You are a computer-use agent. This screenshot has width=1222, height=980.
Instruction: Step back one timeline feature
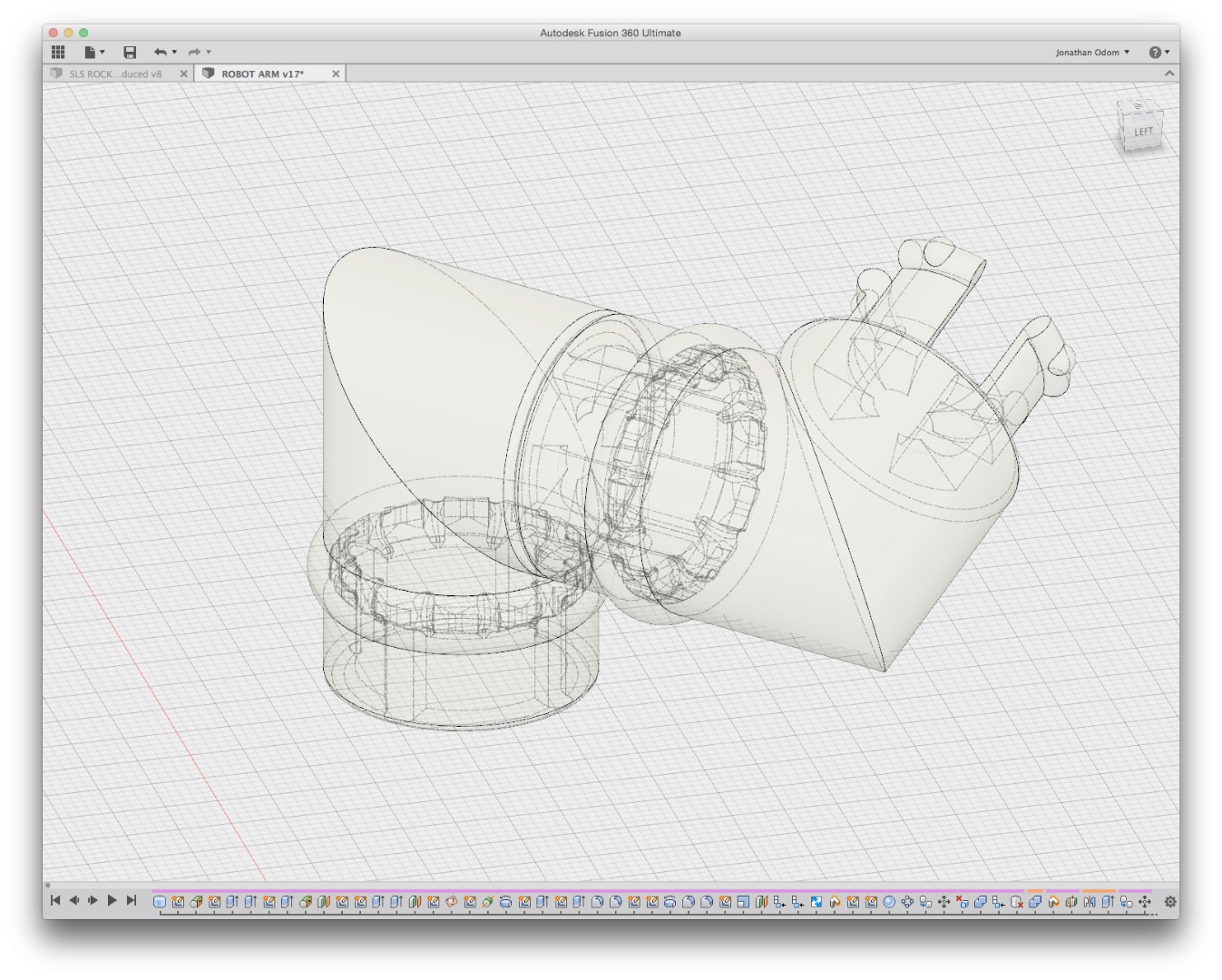(74, 901)
